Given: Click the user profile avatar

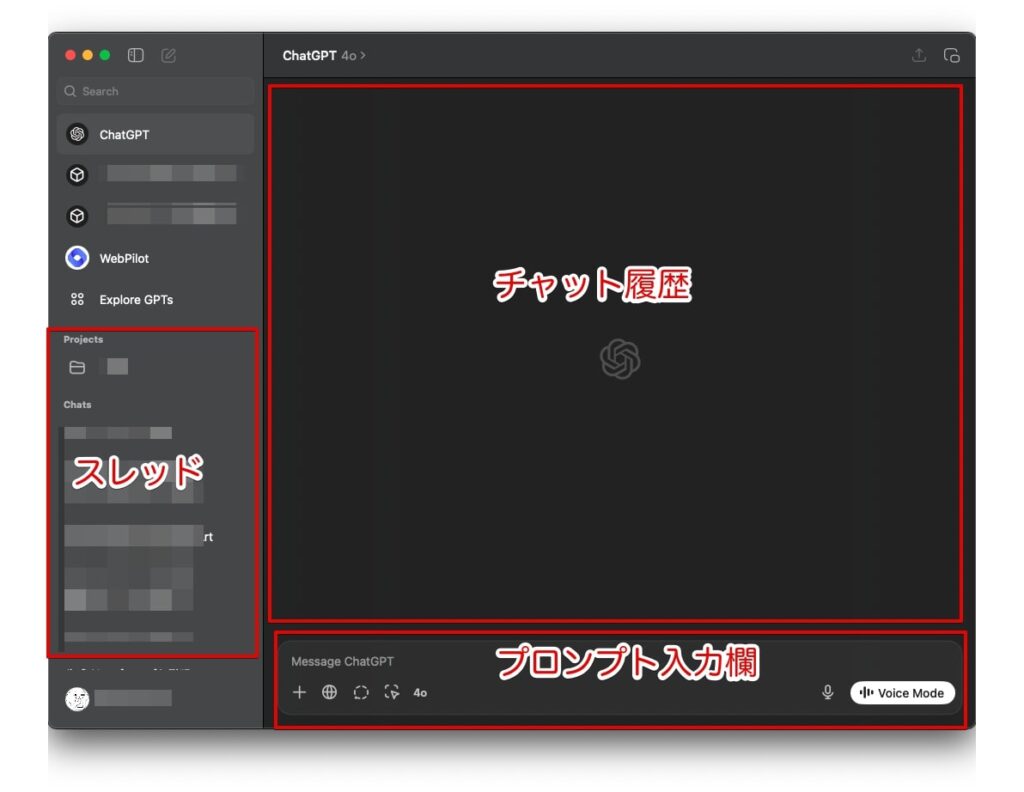Looking at the screenshot, I should point(77,699).
